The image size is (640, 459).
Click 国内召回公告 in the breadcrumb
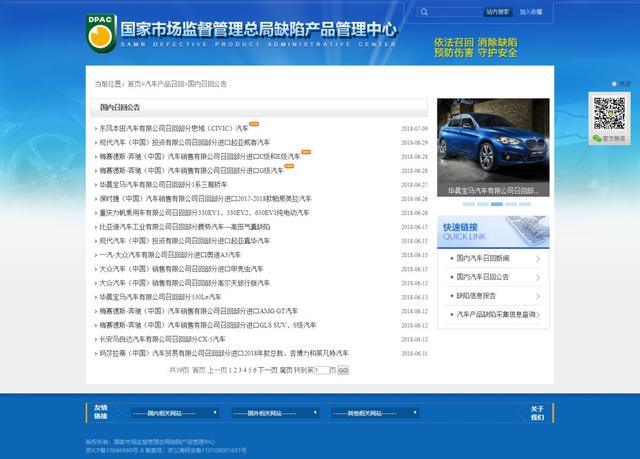pyautogui.click(x=207, y=84)
